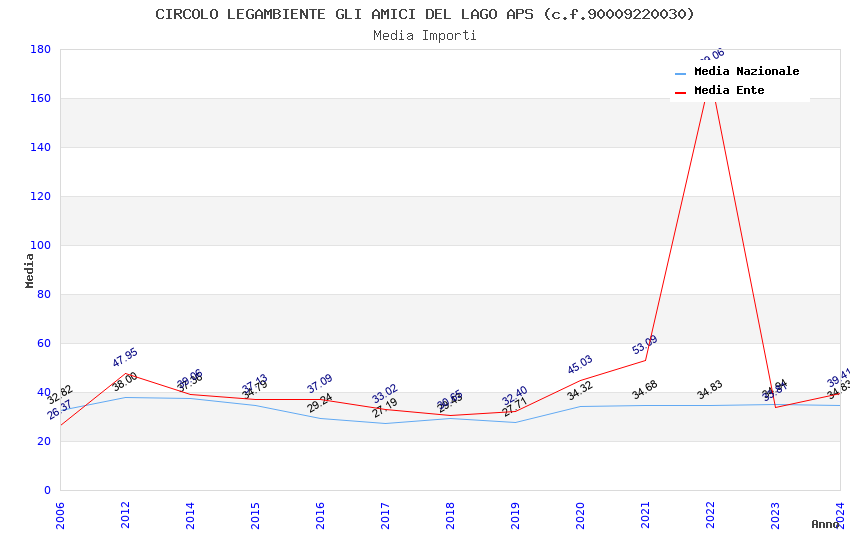Screen dimensions: 850x550
Task: Click the 180 y-axis tick label
Action: [x=41, y=49]
